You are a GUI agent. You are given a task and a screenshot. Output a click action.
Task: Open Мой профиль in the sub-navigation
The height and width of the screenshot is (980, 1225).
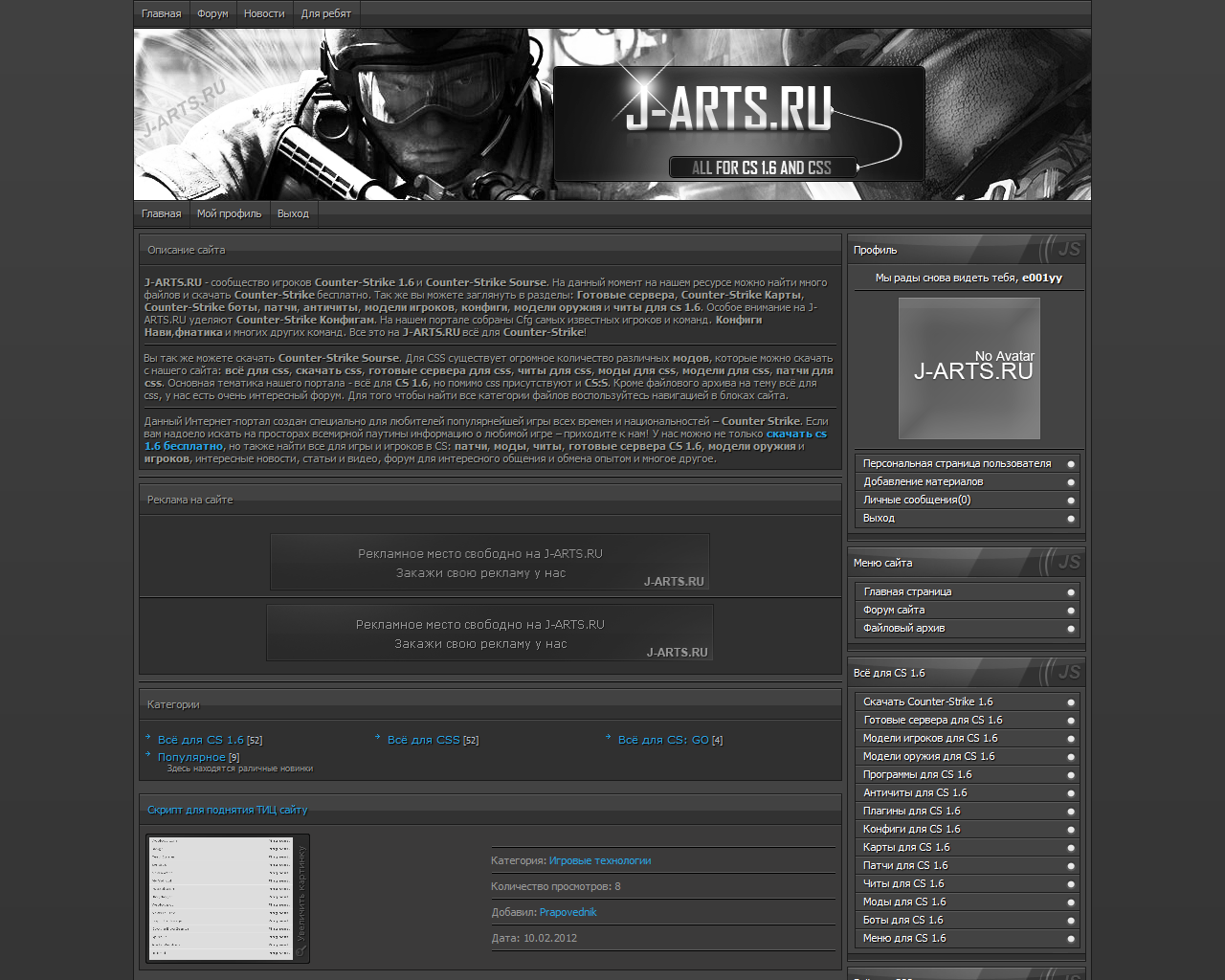click(x=229, y=213)
